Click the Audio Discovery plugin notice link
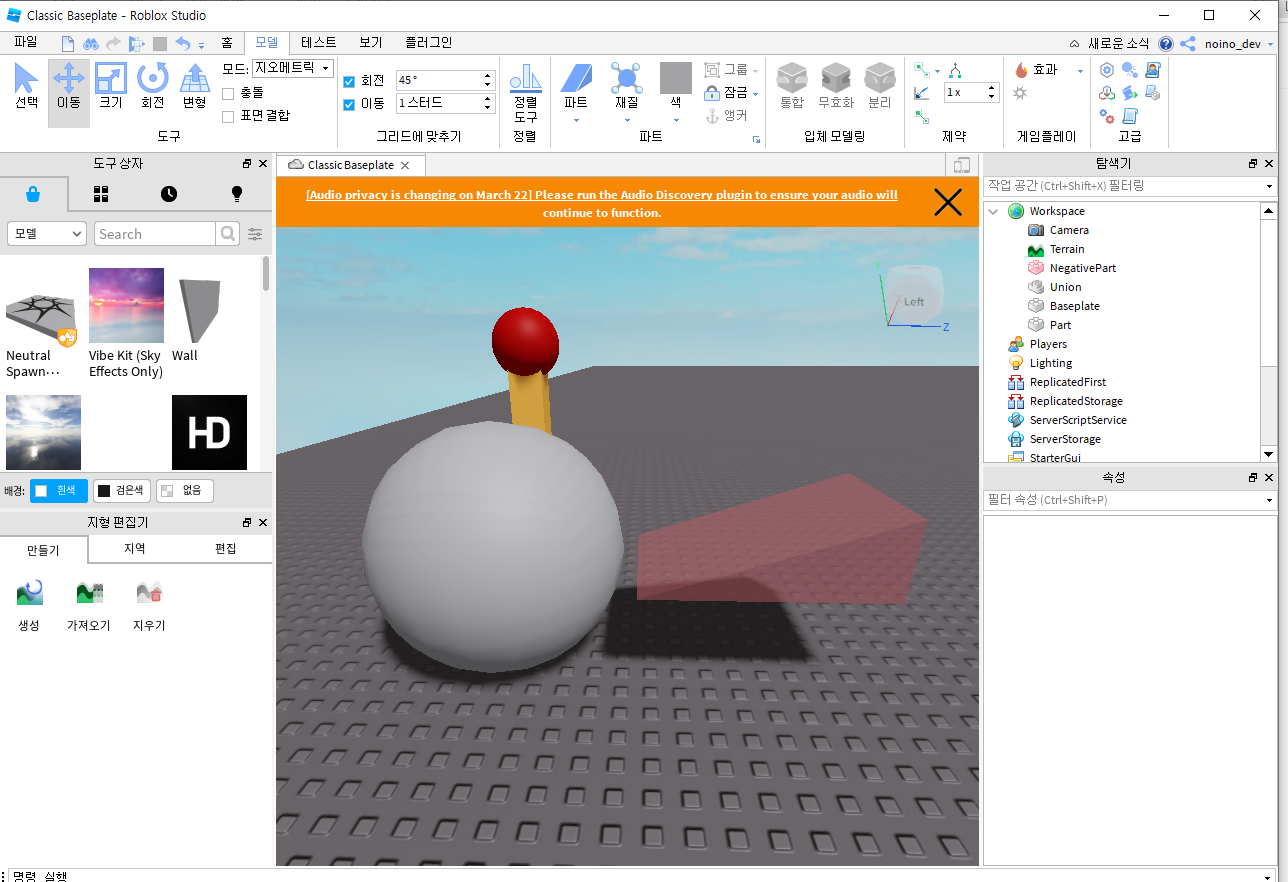This screenshot has width=1288, height=882. 602,204
